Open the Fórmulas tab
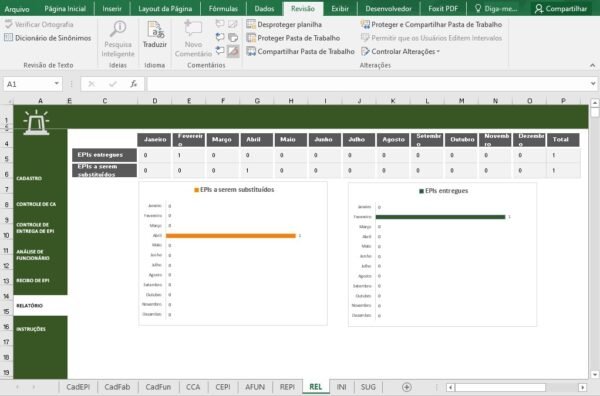The width and height of the screenshot is (600, 396). pyautogui.click(x=223, y=8)
